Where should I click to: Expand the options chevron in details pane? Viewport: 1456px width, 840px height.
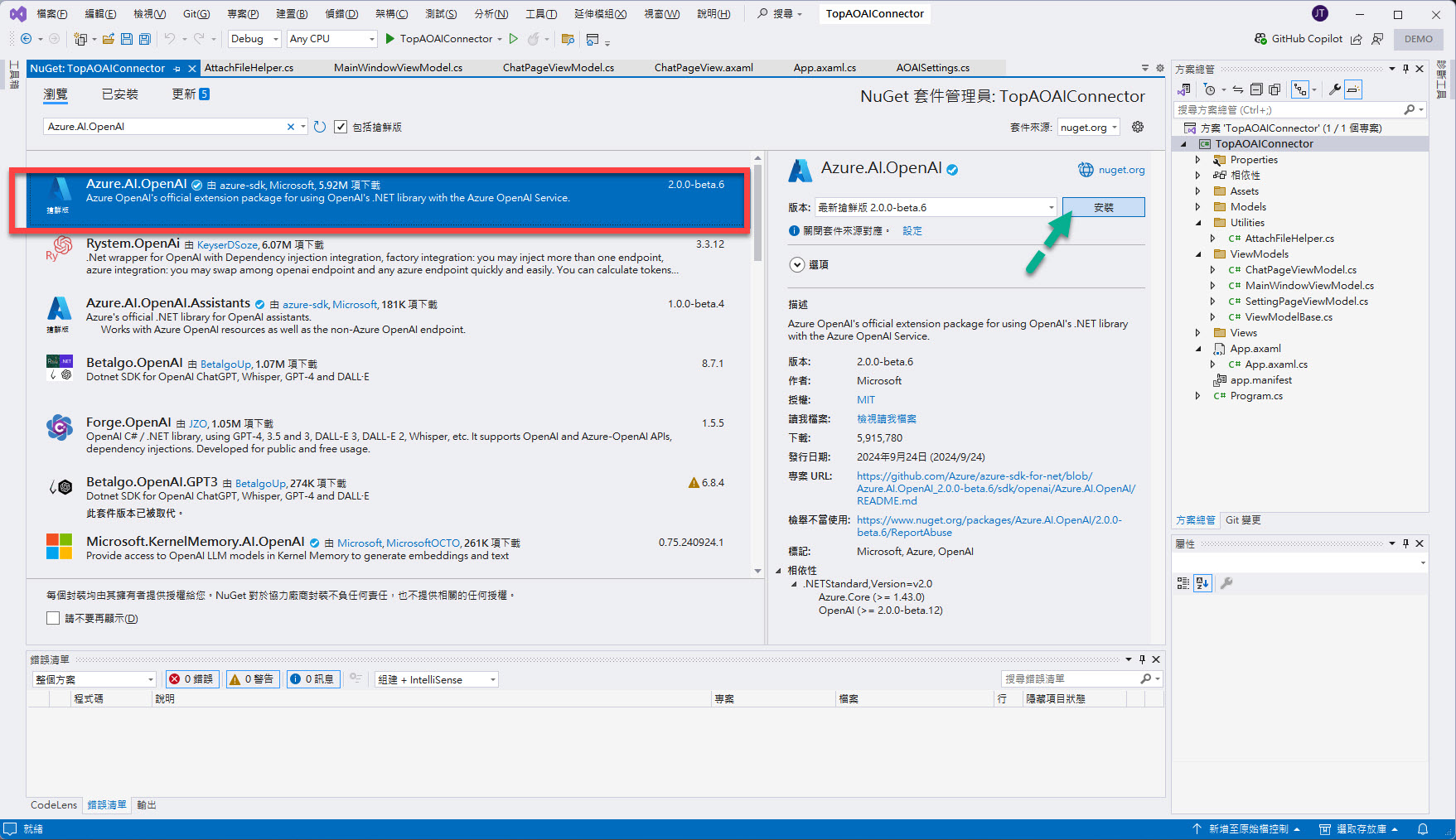pos(797,265)
